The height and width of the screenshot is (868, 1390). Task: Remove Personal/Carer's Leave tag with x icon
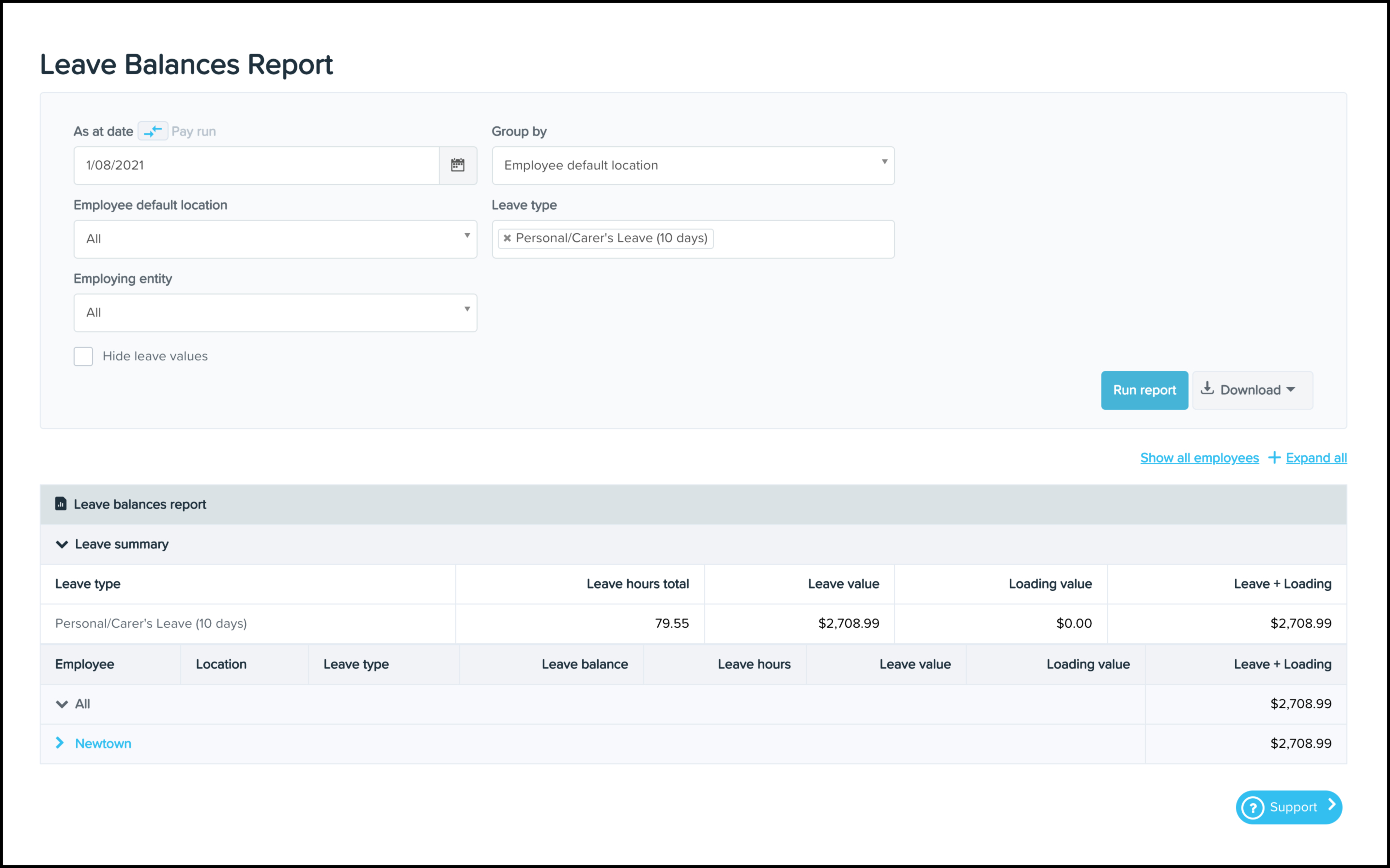tap(508, 238)
